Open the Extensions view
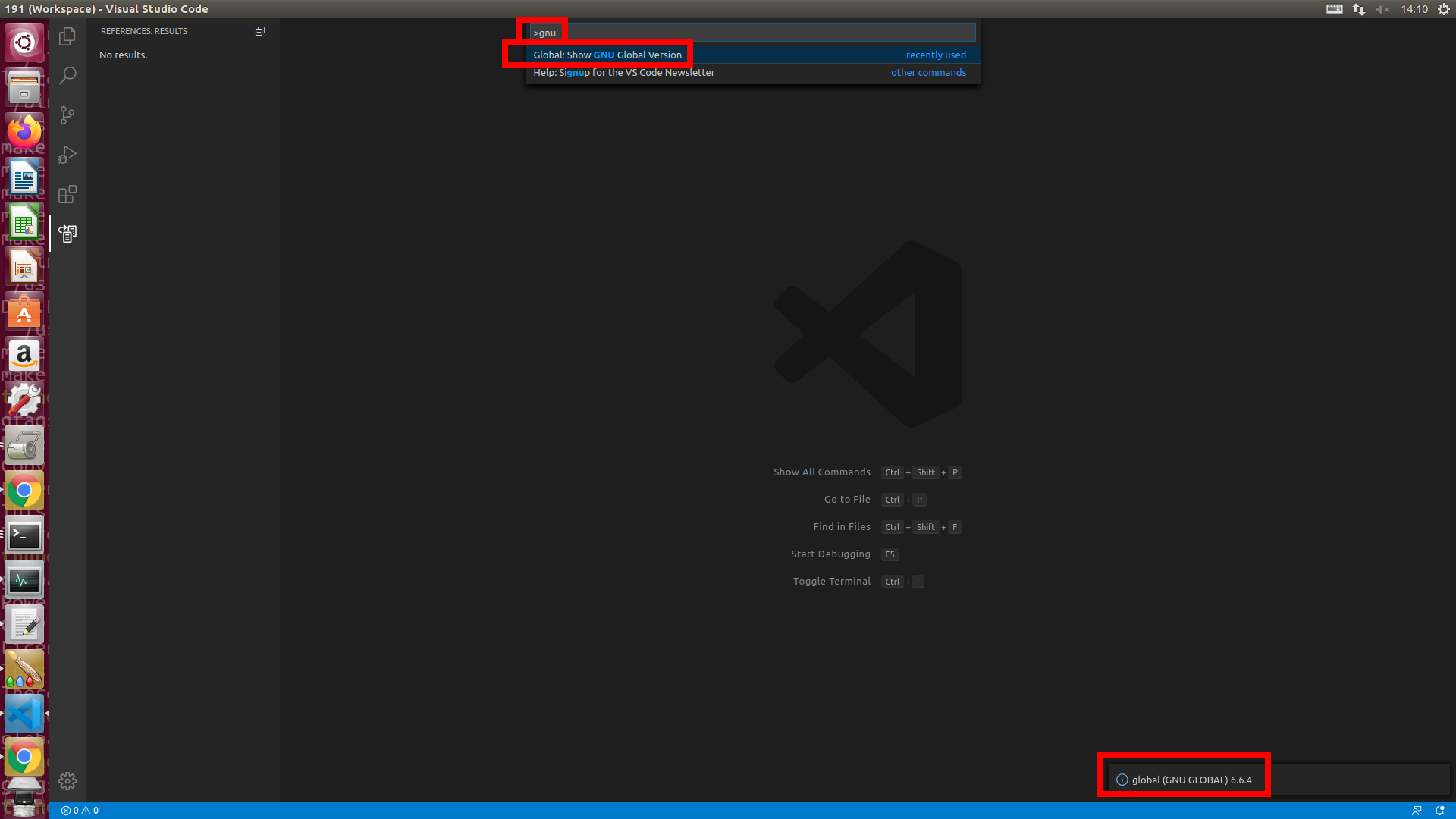This screenshot has height=819, width=1456. tap(67, 194)
